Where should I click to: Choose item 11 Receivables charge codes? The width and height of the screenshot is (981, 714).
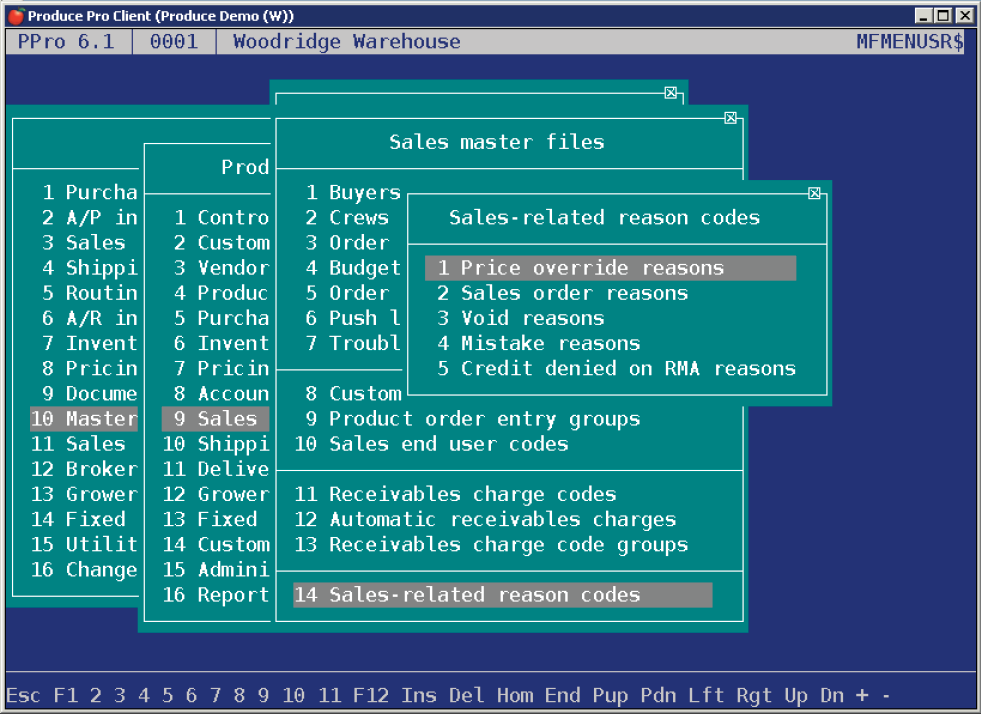(455, 494)
